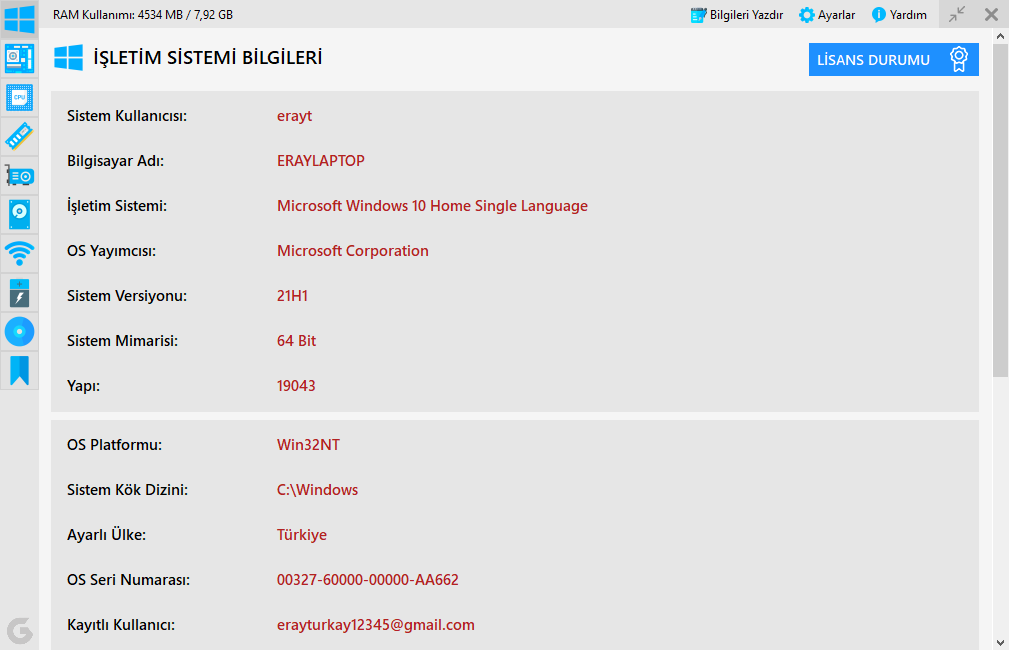Open the RAM memory sidebar icon

coord(19,136)
